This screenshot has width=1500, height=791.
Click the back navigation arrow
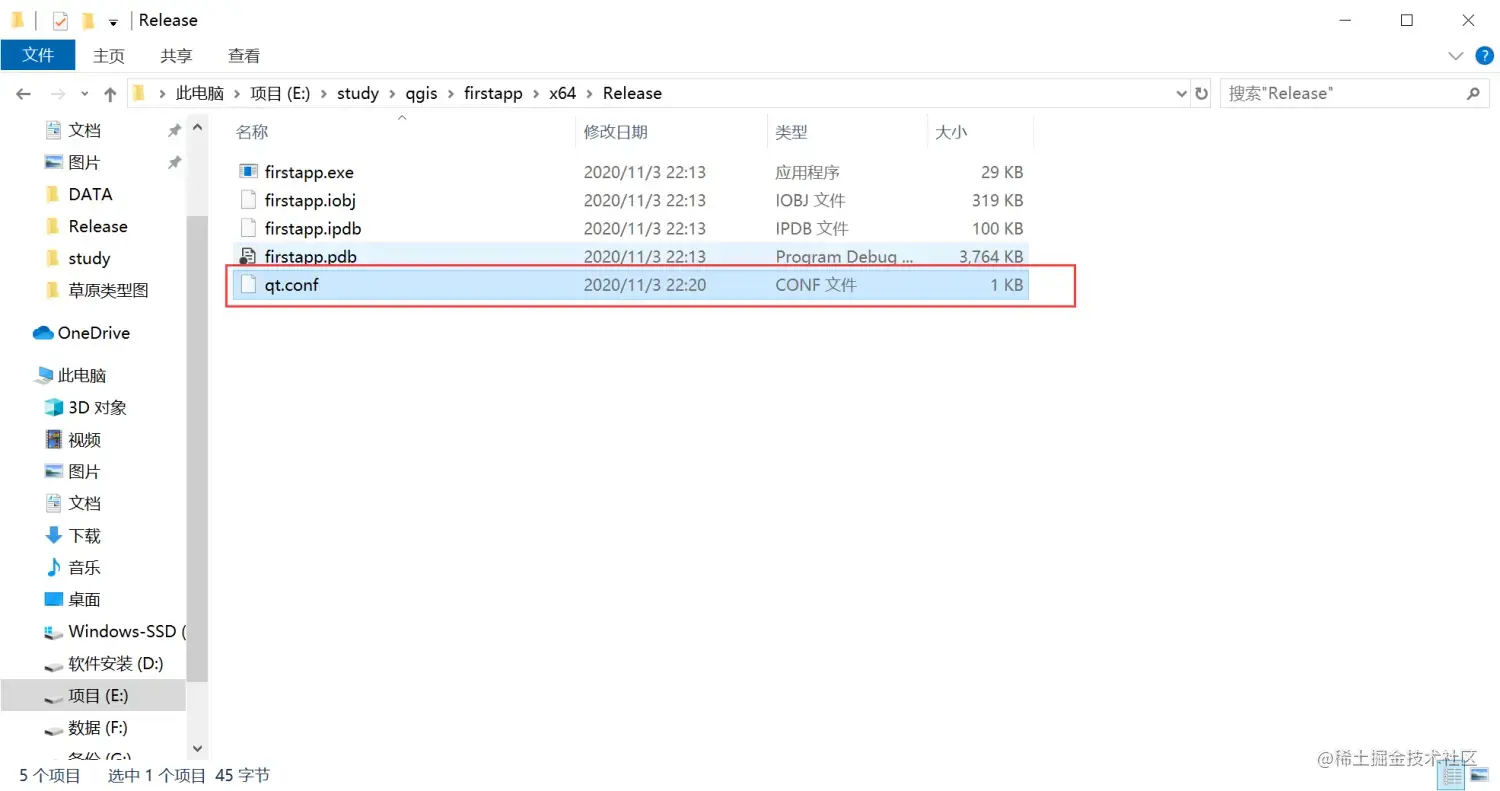[23, 93]
